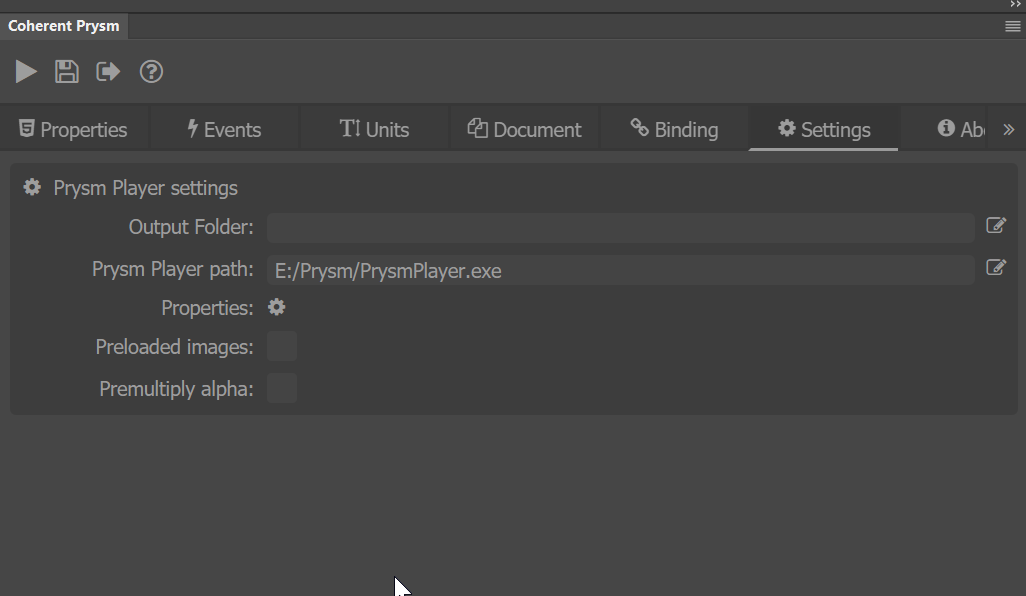The image size is (1026, 596).
Task: Show more tabs with the chevron
Action: pos(1008,130)
